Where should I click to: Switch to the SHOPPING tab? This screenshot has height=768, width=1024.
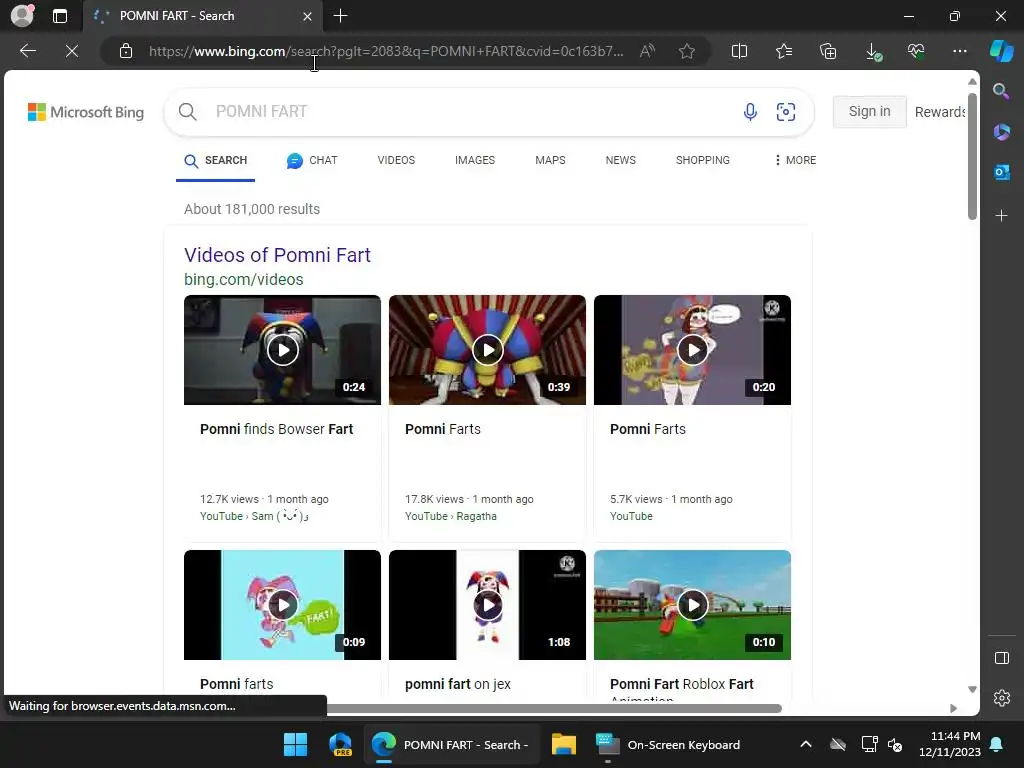coord(703,161)
